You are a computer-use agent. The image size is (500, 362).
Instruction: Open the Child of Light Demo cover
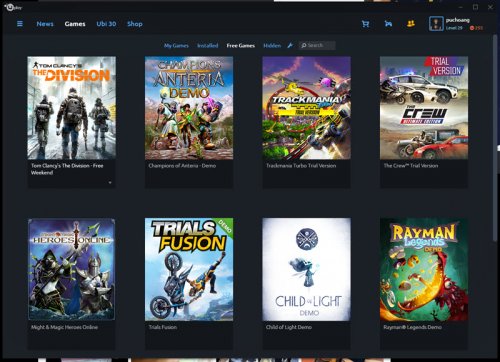click(x=306, y=269)
